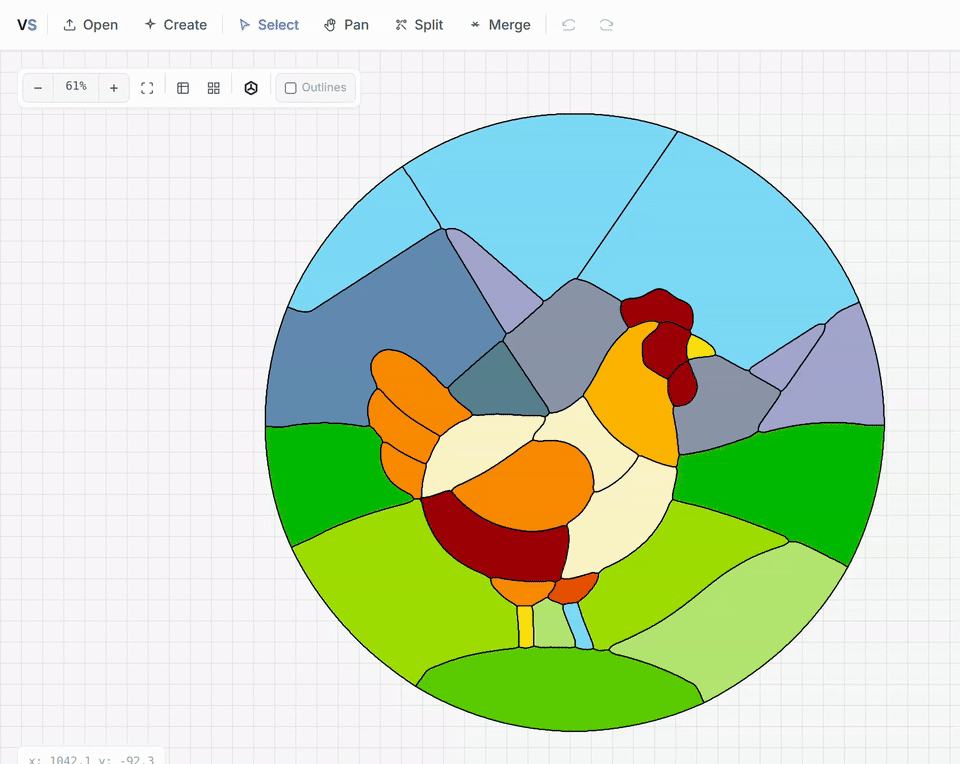Switch to the Pan tool
Viewport: 960px width, 764px height.
[x=346, y=25]
